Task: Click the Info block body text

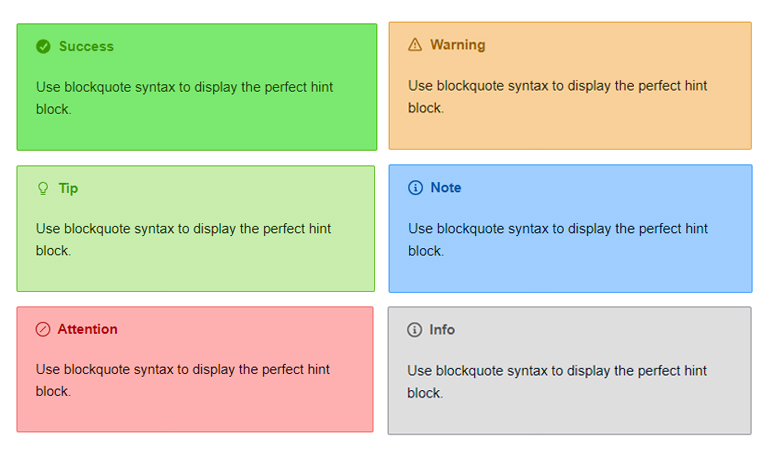Action: pyautogui.click(x=557, y=372)
